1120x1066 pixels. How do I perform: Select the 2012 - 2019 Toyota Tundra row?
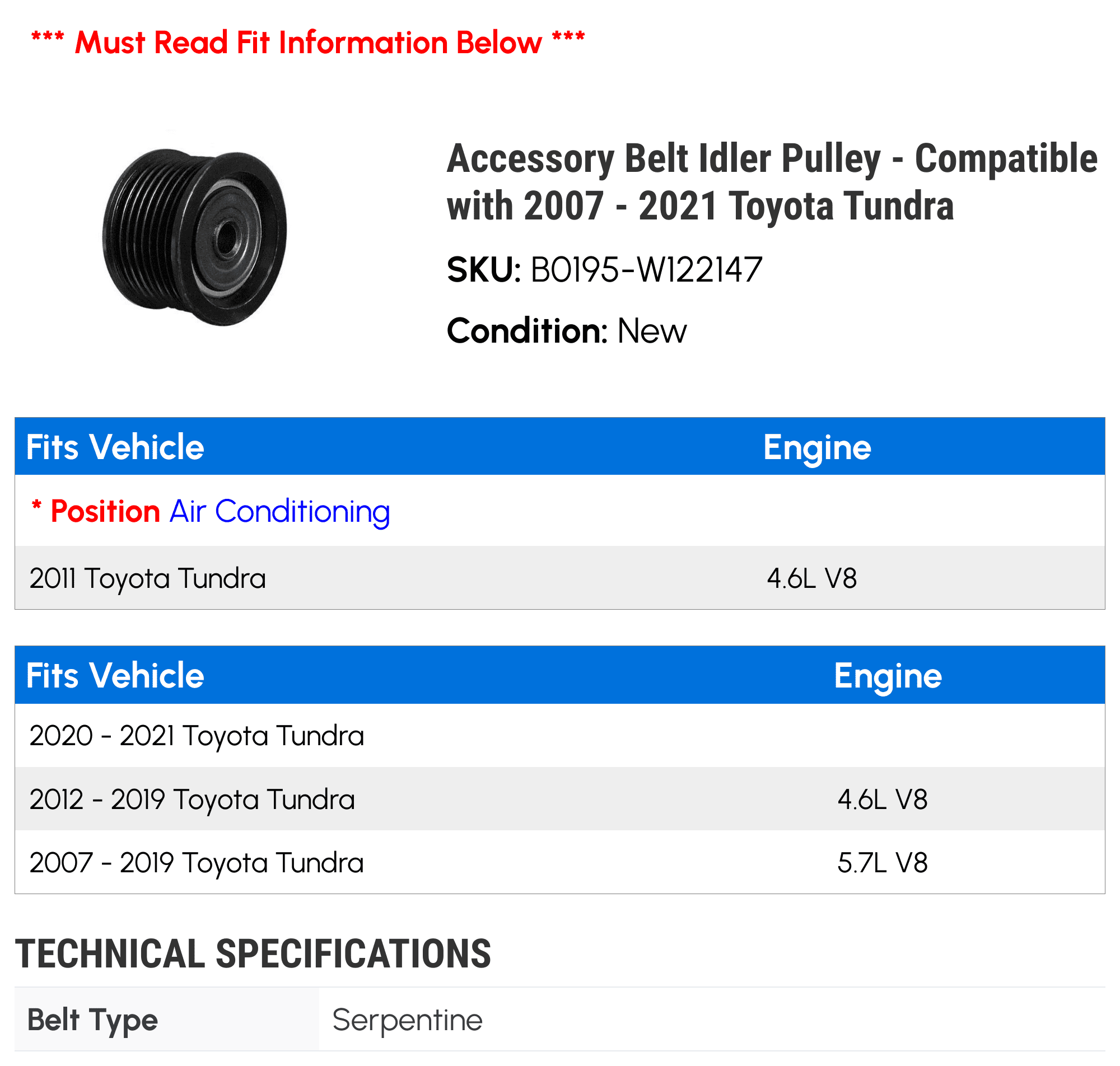click(559, 799)
